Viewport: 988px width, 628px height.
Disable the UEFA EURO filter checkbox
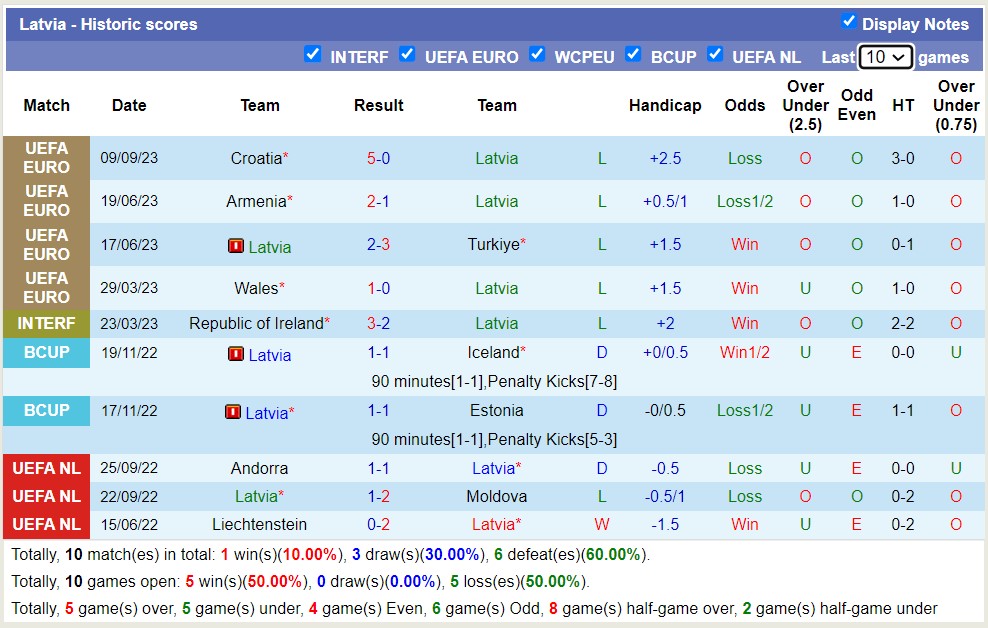pyautogui.click(x=407, y=55)
